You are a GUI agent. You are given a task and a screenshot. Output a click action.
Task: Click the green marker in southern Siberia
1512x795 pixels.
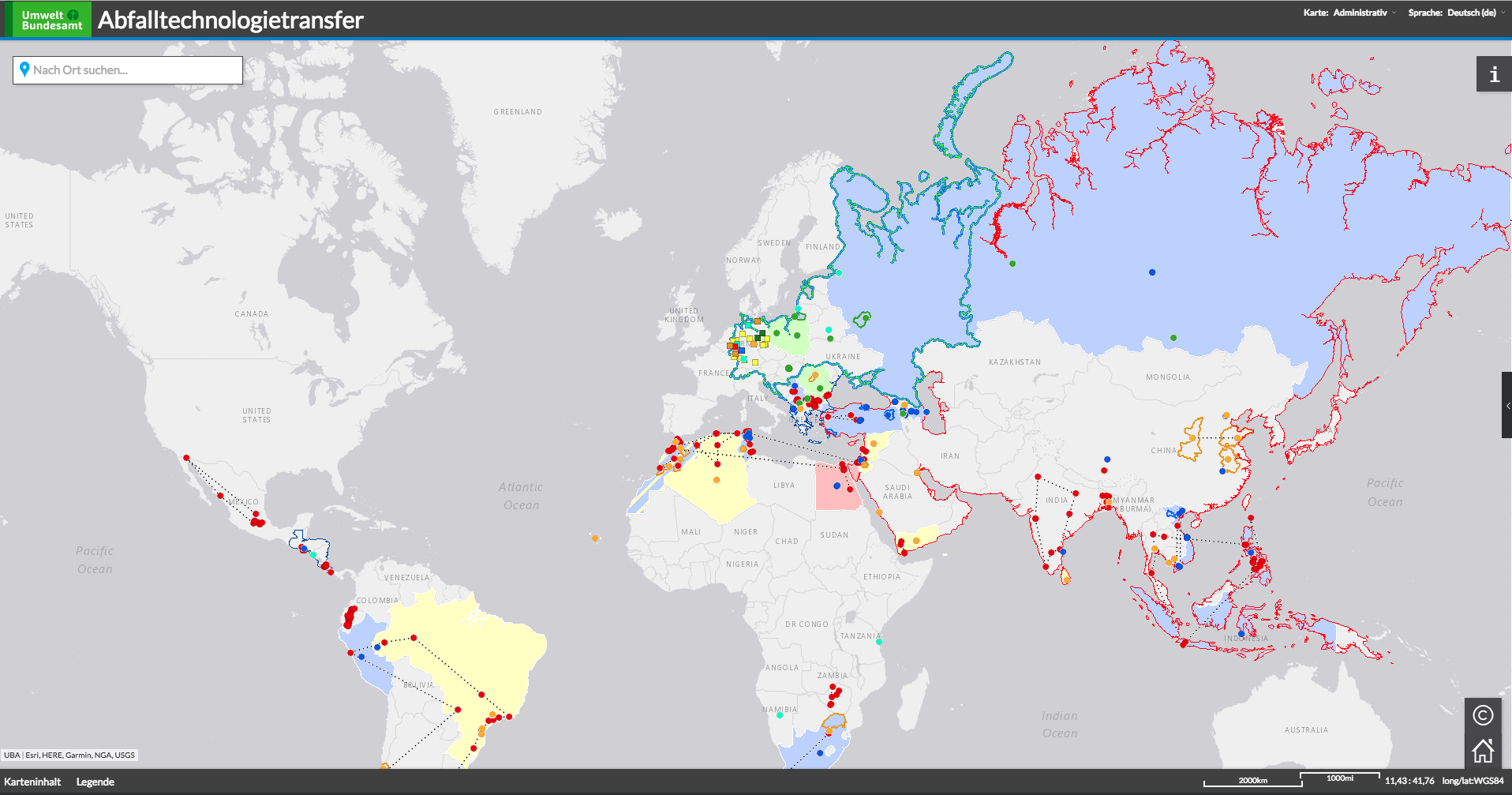(x=1173, y=338)
